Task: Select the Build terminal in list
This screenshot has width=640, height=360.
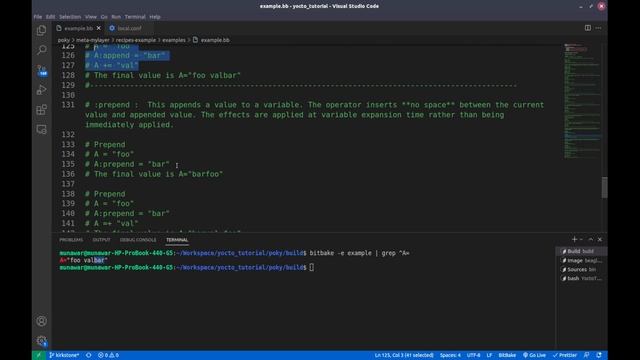Action: (581, 251)
